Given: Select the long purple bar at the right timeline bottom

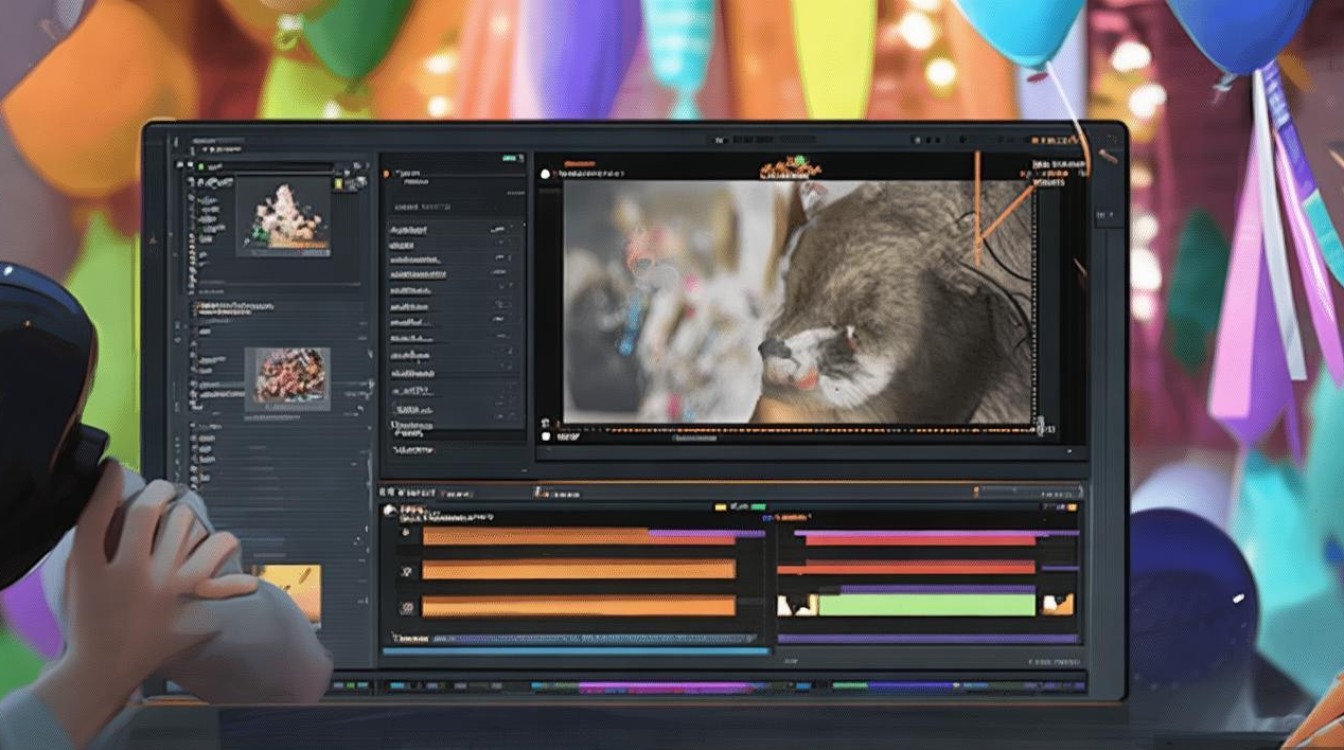Looking at the screenshot, I should [x=928, y=638].
